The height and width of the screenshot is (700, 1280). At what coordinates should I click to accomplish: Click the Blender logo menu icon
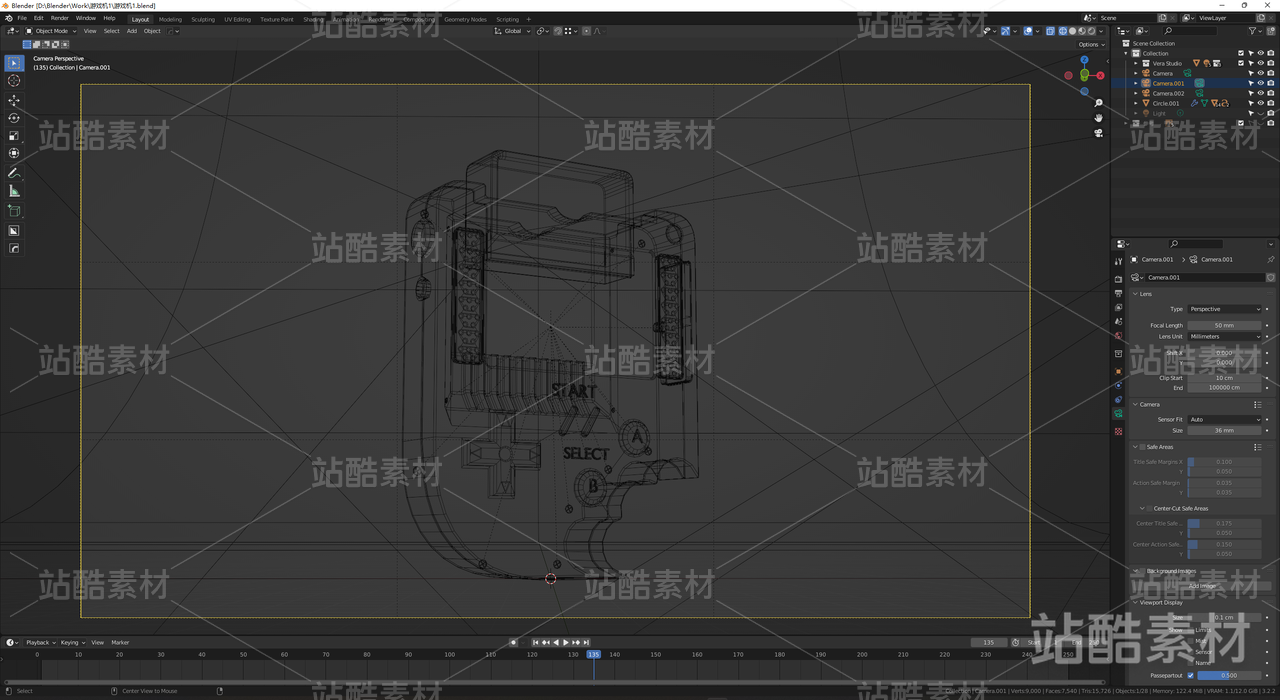8,18
